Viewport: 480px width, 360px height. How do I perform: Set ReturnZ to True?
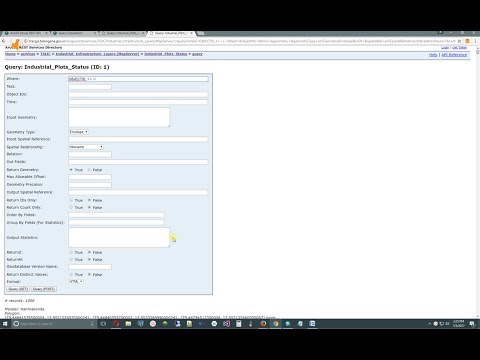point(71,252)
